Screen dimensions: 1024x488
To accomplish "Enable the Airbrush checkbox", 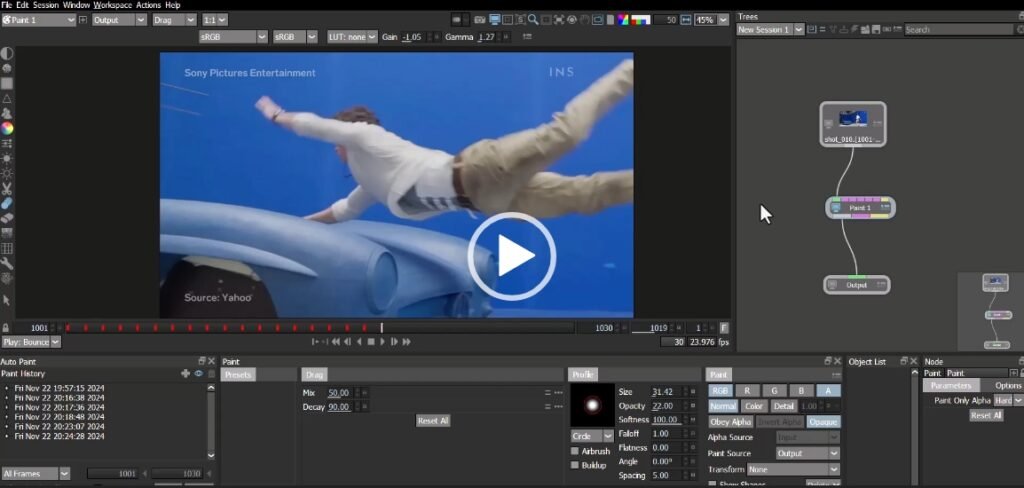I will pyautogui.click(x=575, y=451).
